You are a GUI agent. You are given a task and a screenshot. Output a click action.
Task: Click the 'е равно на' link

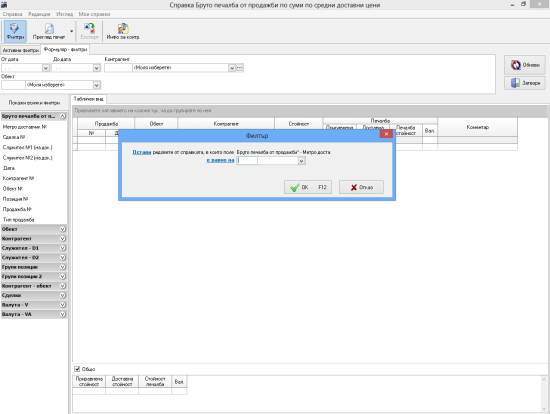click(x=220, y=160)
